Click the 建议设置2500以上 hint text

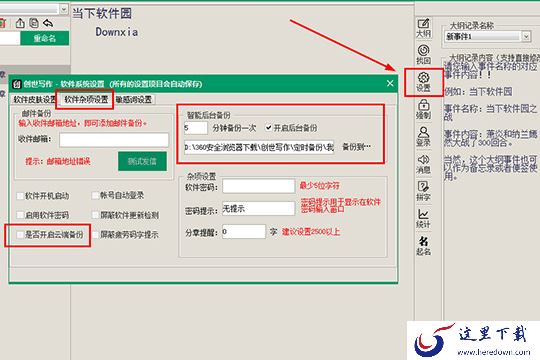click(x=311, y=232)
